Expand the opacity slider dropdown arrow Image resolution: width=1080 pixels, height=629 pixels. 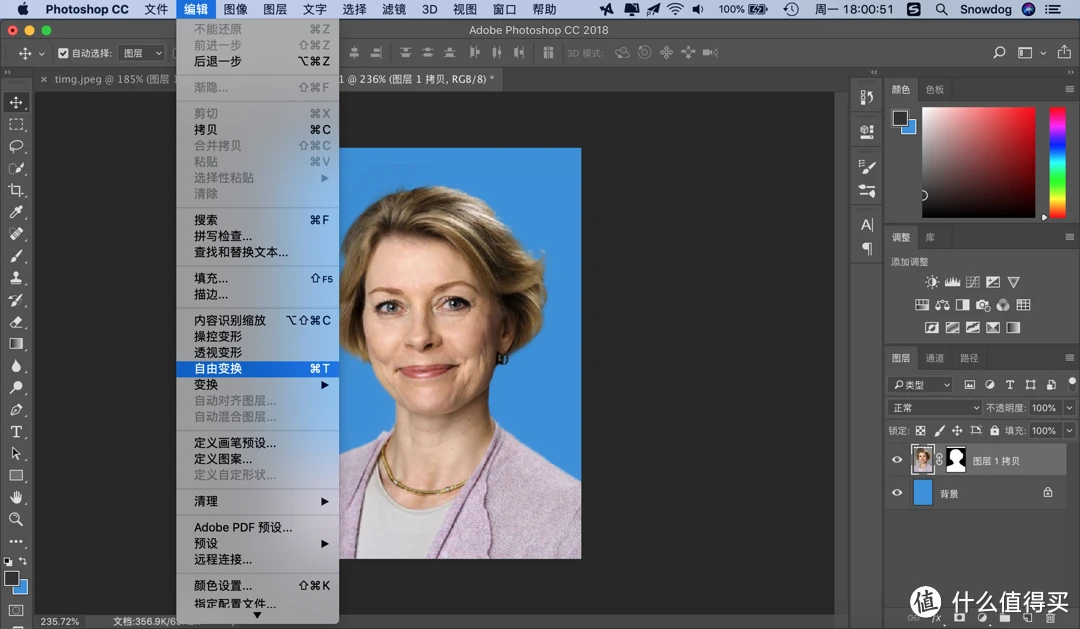tap(1070, 408)
